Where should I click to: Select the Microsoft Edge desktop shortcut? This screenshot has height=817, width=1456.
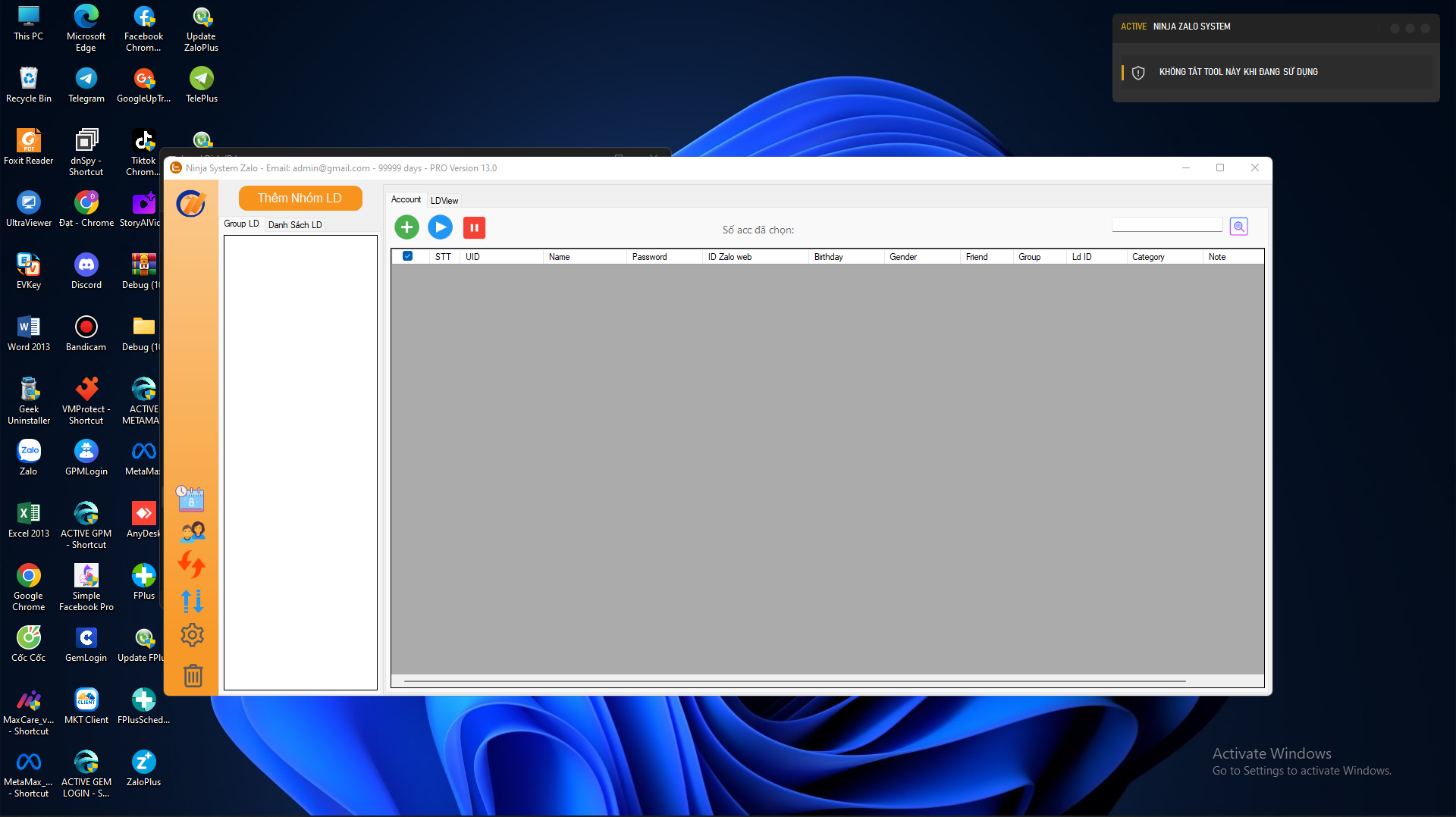(x=86, y=29)
